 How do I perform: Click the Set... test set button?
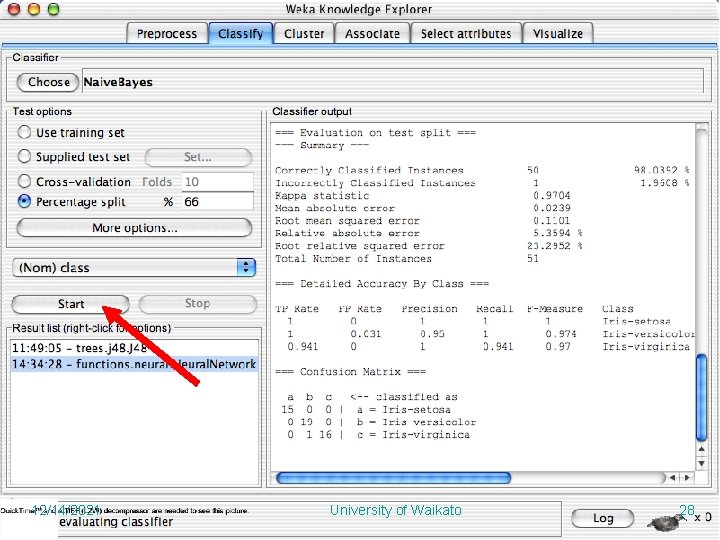pyautogui.click(x=198, y=157)
